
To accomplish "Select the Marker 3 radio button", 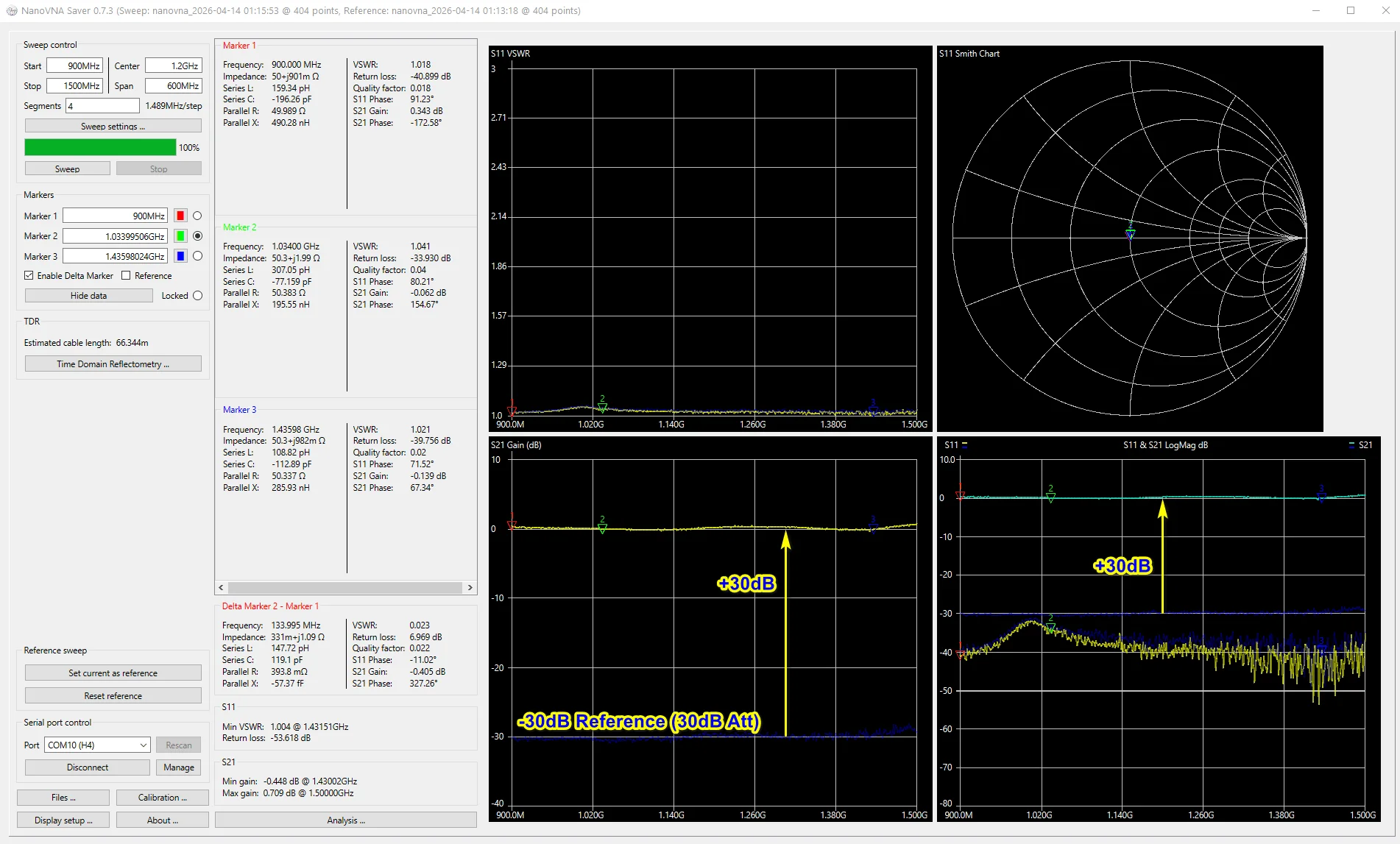I will point(197,256).
